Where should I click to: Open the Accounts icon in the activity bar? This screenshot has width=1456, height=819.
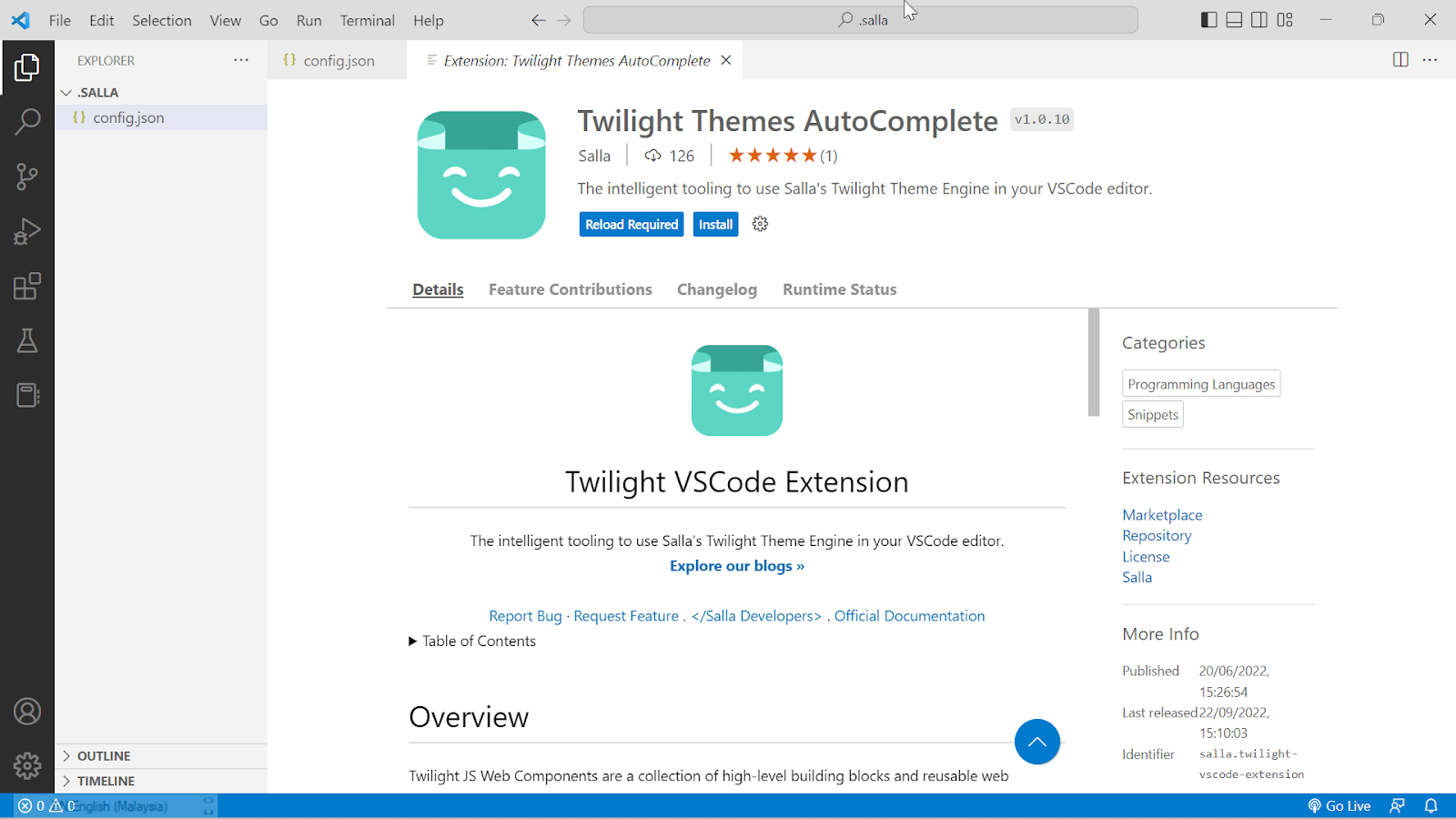27,711
